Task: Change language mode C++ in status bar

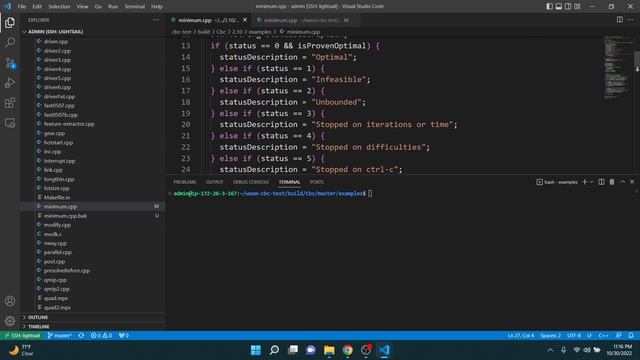Action: tap(603, 336)
